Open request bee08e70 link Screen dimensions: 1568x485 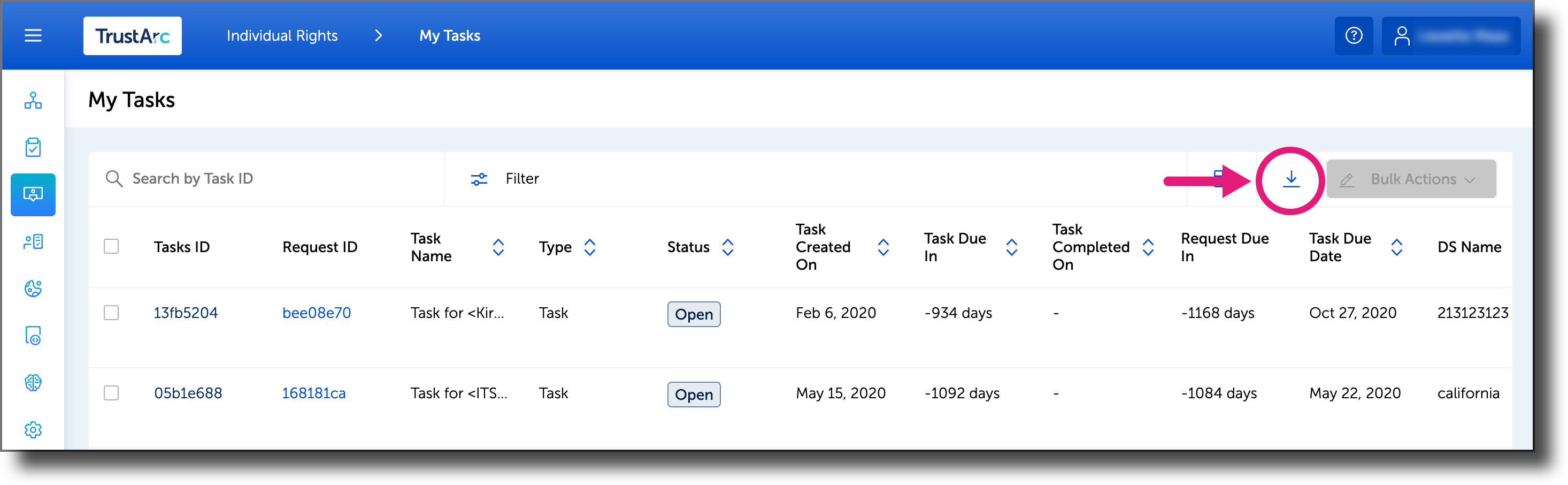(317, 313)
